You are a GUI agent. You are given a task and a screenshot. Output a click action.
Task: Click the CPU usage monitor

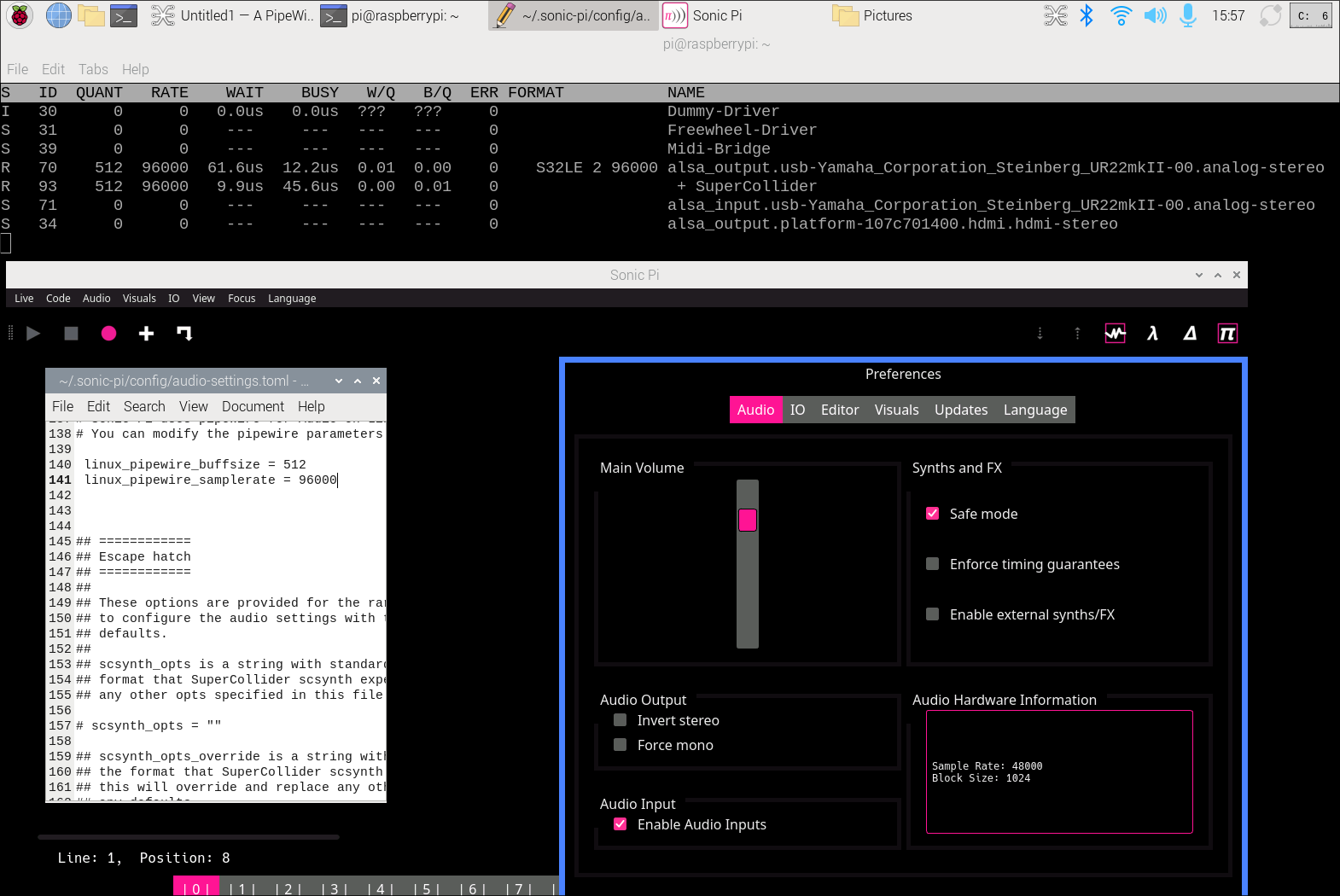pos(1310,15)
